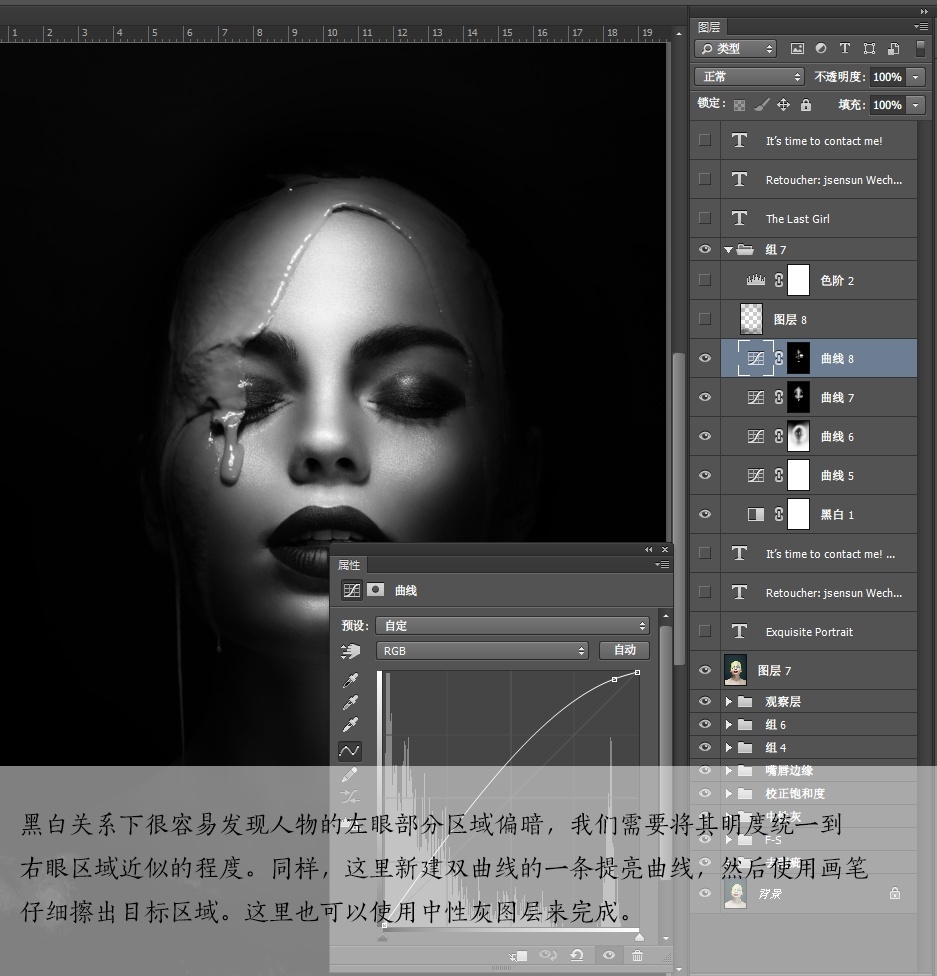Viewport: 937px width, 976px height.
Task: Clip adjustment to layer below icon
Action: (518, 955)
